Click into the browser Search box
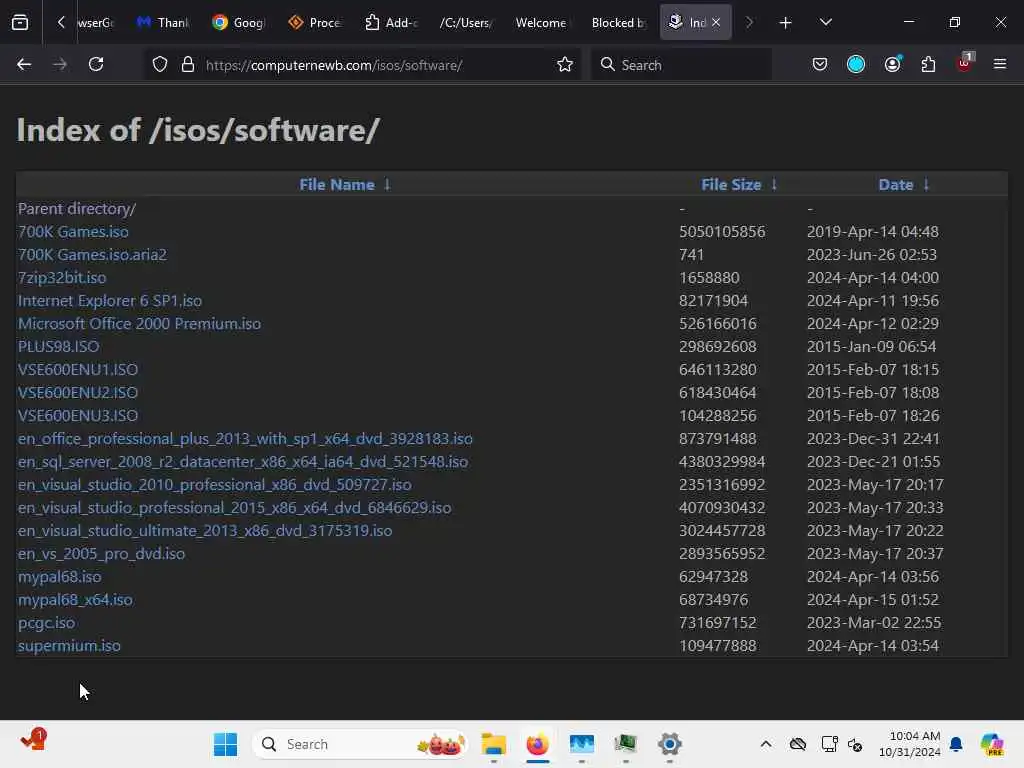This screenshot has width=1024, height=768. (x=681, y=65)
